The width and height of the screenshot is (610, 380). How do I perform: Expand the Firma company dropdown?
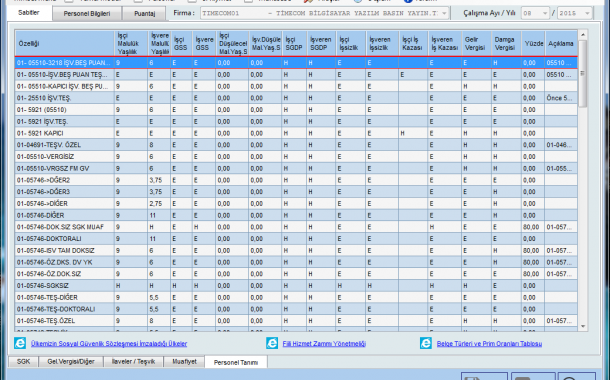point(444,13)
